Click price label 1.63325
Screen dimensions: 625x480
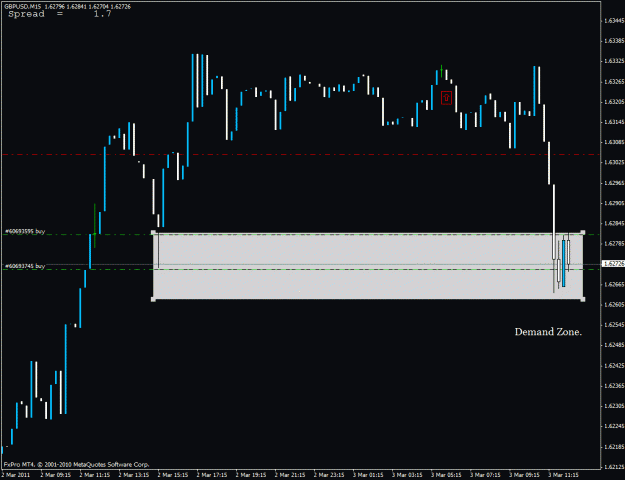click(614, 61)
